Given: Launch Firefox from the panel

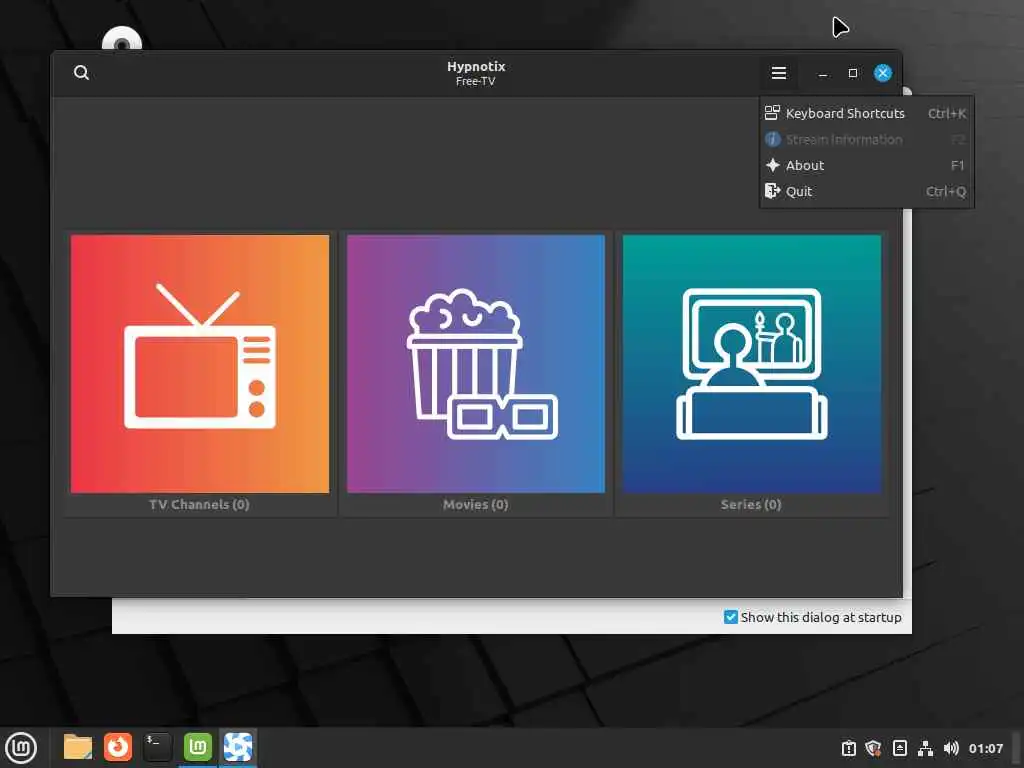Looking at the screenshot, I should (118, 747).
